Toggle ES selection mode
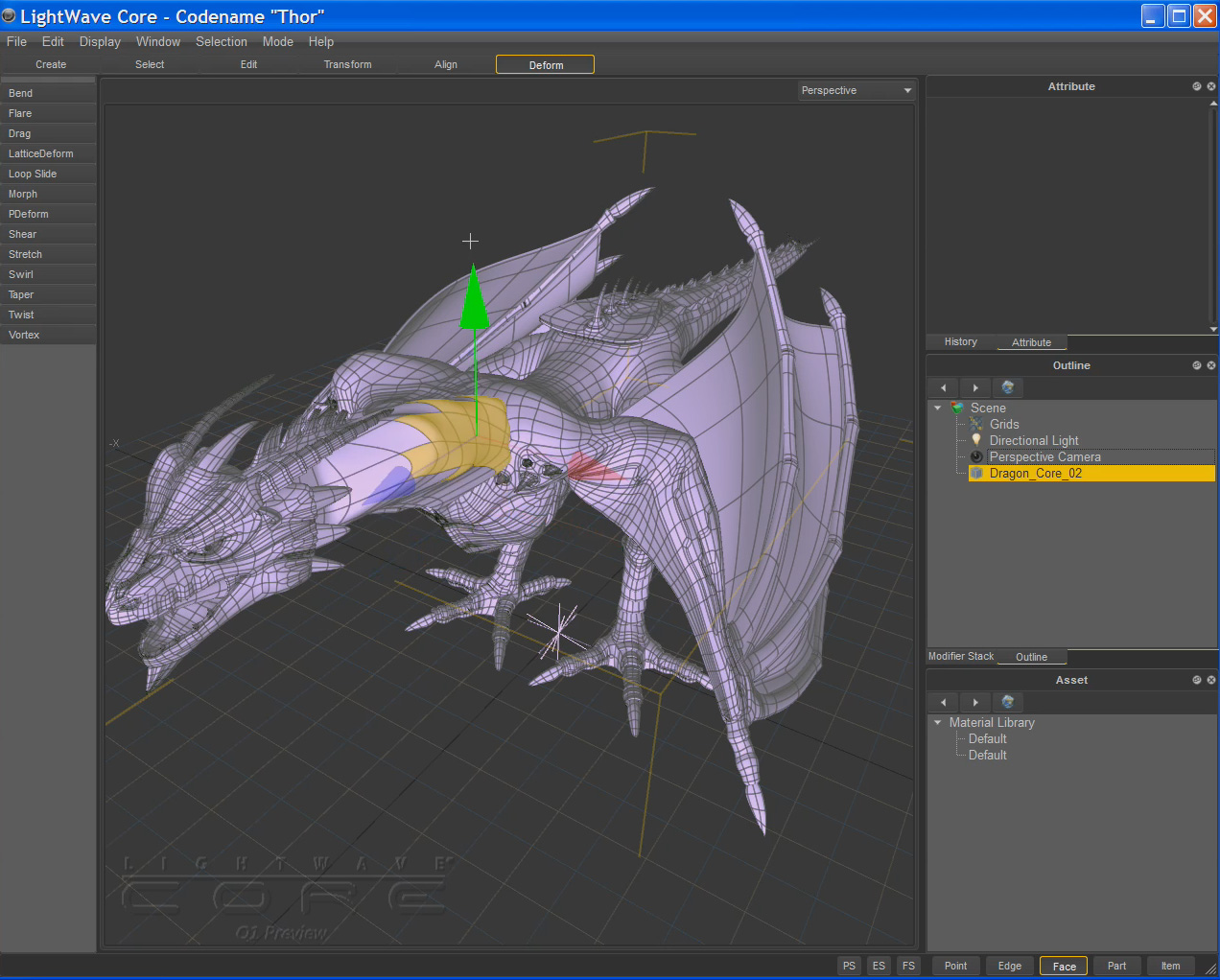This screenshot has width=1220, height=980. [879, 966]
